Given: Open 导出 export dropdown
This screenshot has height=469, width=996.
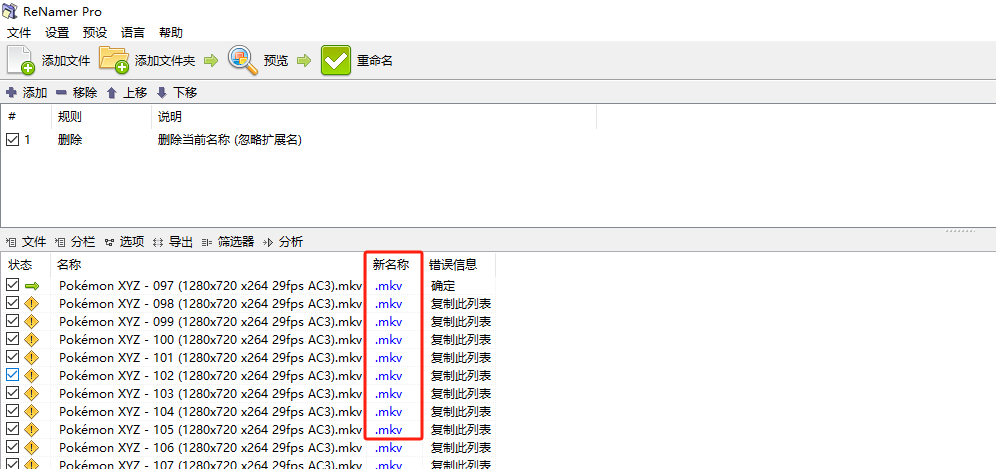Looking at the screenshot, I should (173, 241).
